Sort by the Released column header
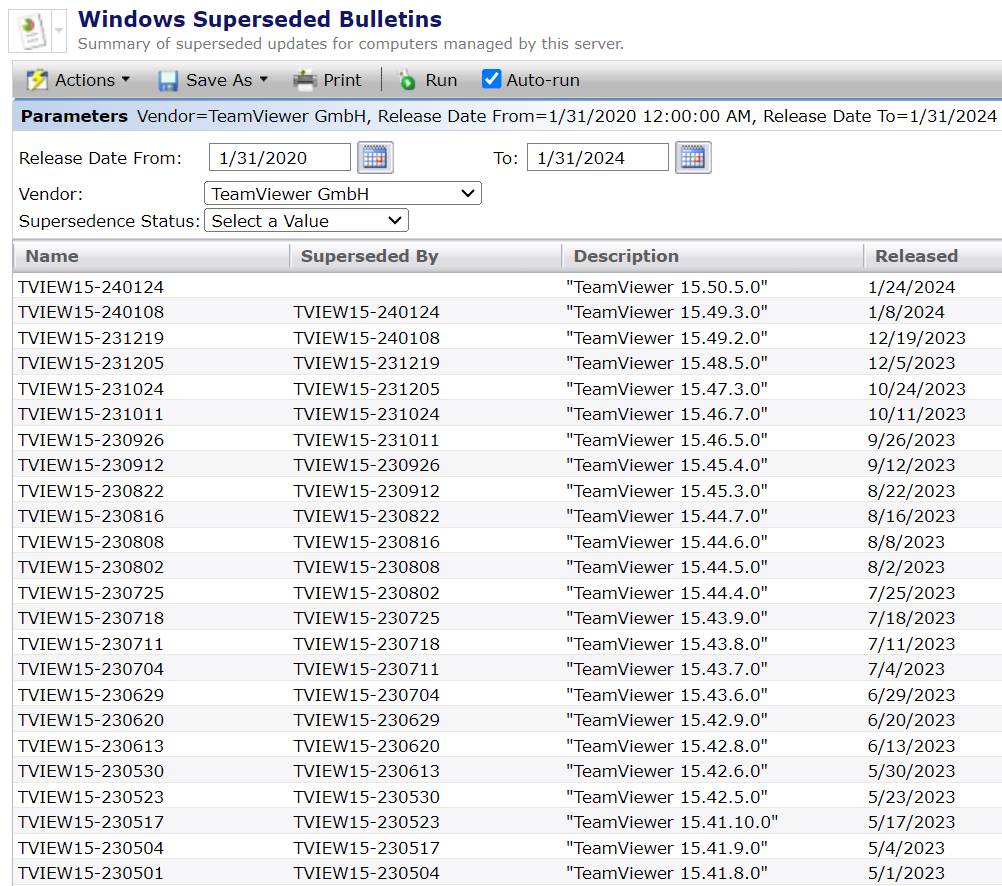Screen dimensions: 1002x886 click(x=916, y=256)
